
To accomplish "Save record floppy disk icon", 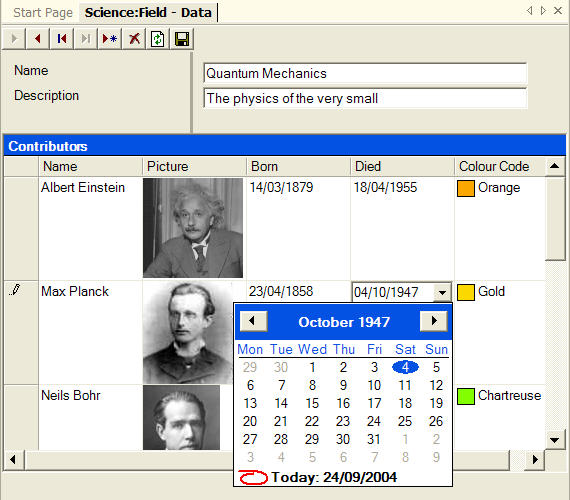I will coord(182,39).
